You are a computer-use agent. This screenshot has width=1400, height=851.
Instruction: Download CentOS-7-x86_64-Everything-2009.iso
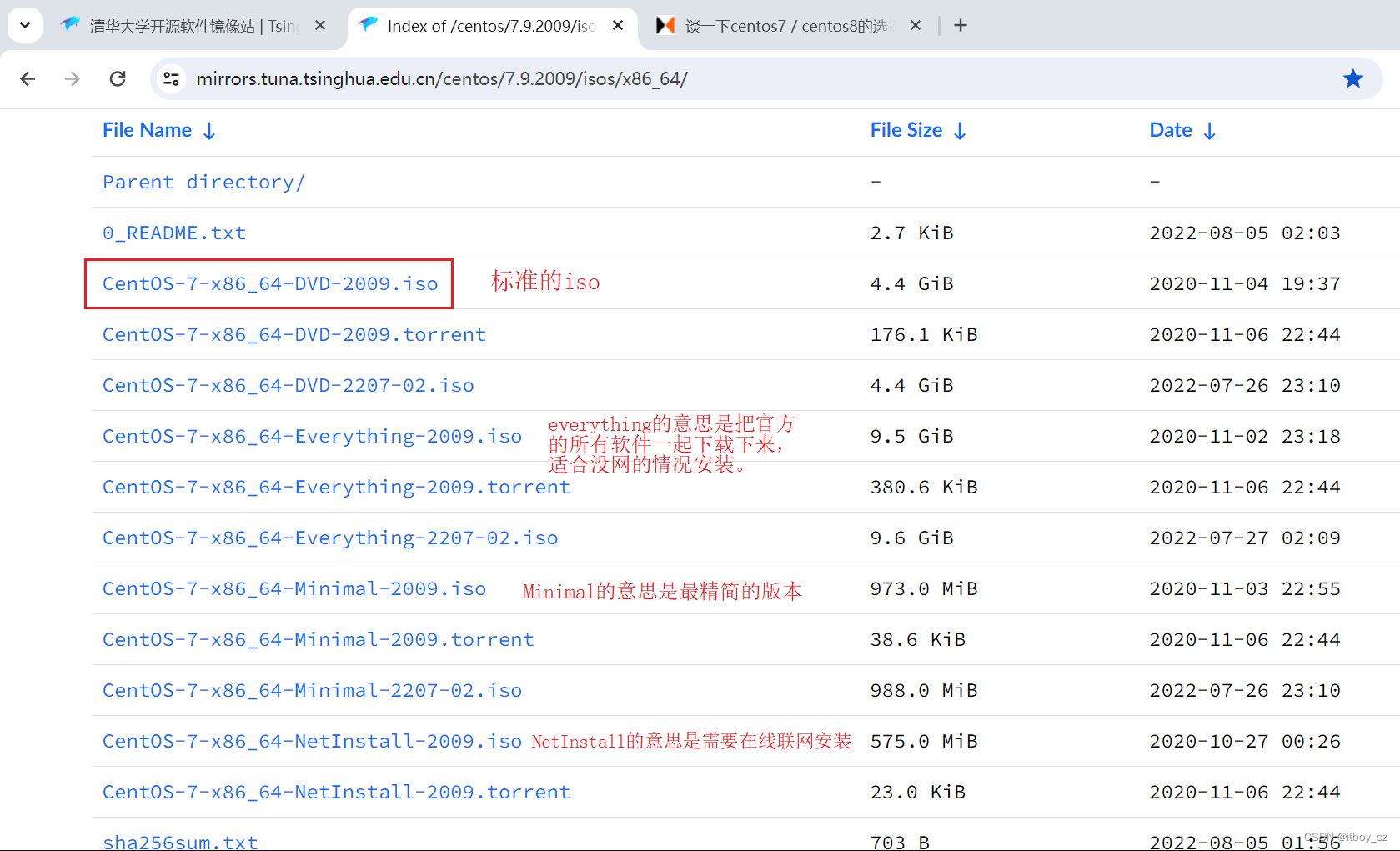(x=313, y=436)
